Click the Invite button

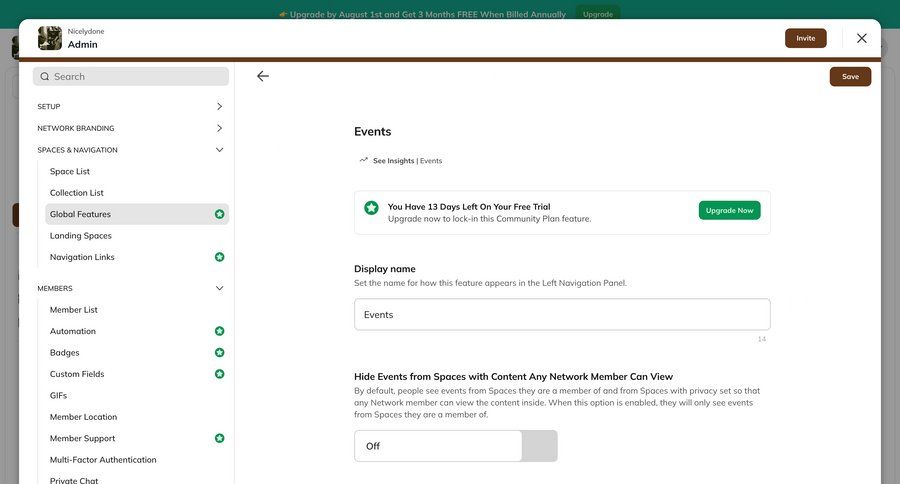[x=806, y=38]
